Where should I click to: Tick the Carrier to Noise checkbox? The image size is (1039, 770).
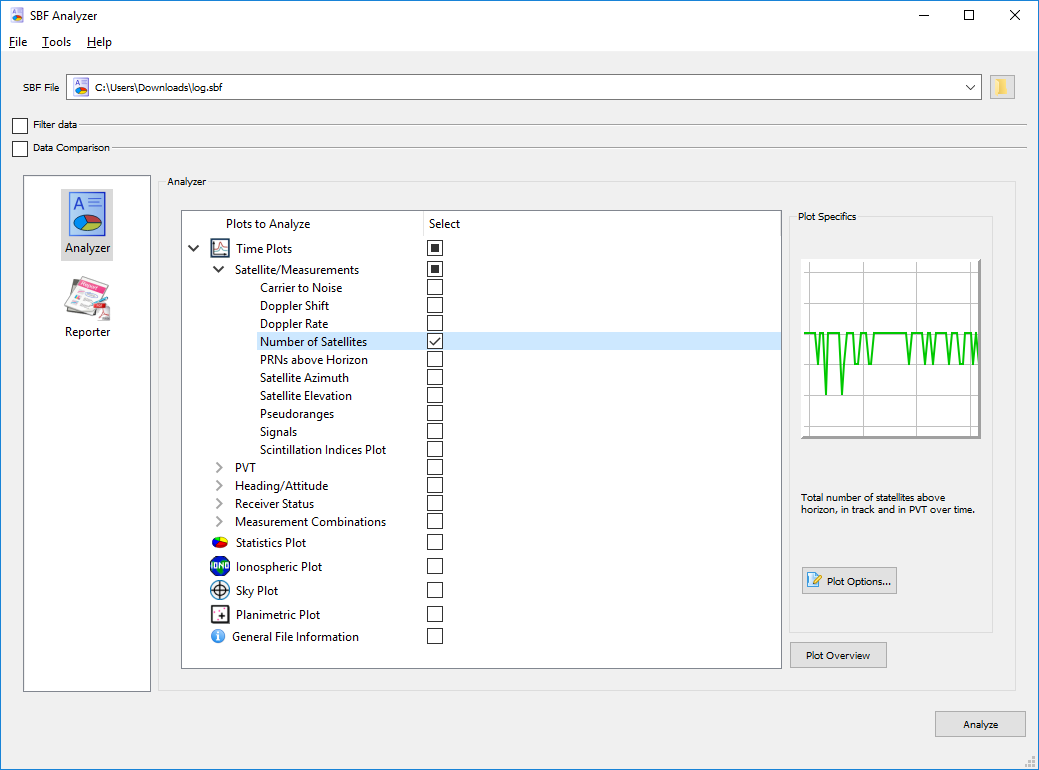click(x=435, y=288)
